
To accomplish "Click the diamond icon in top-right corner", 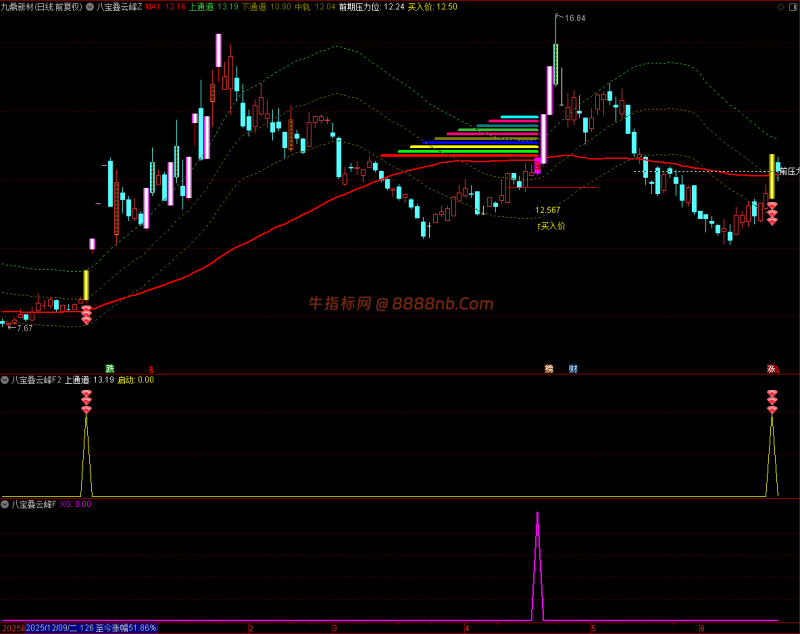I will (781, 7).
